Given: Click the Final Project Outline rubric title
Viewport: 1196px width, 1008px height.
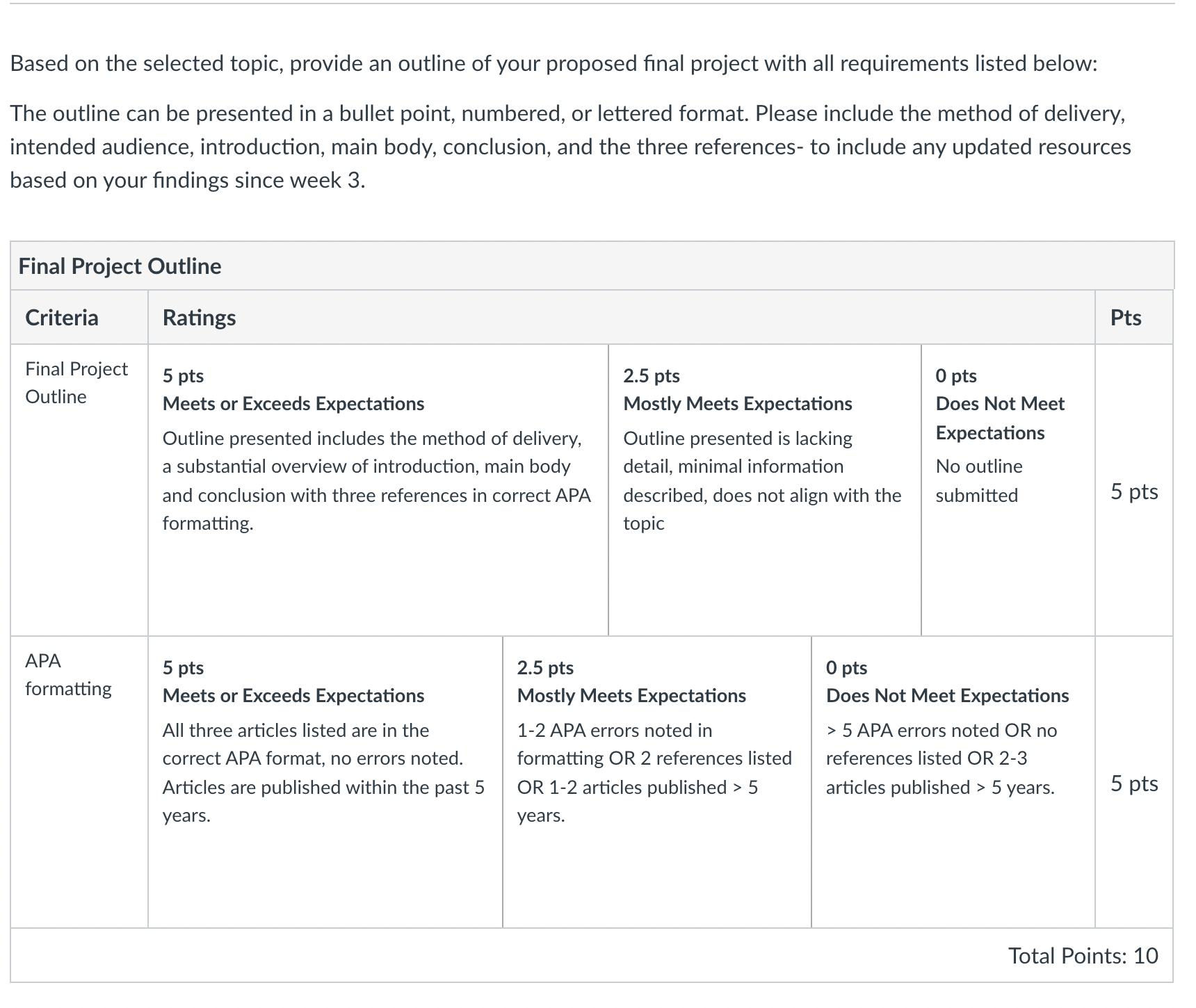Looking at the screenshot, I should pos(120,266).
